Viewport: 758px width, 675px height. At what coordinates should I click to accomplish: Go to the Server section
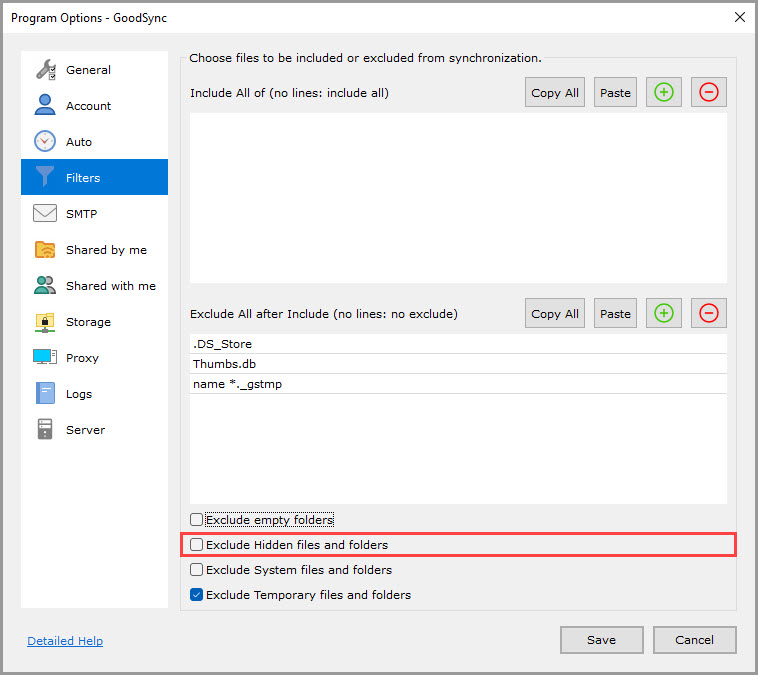[x=84, y=430]
